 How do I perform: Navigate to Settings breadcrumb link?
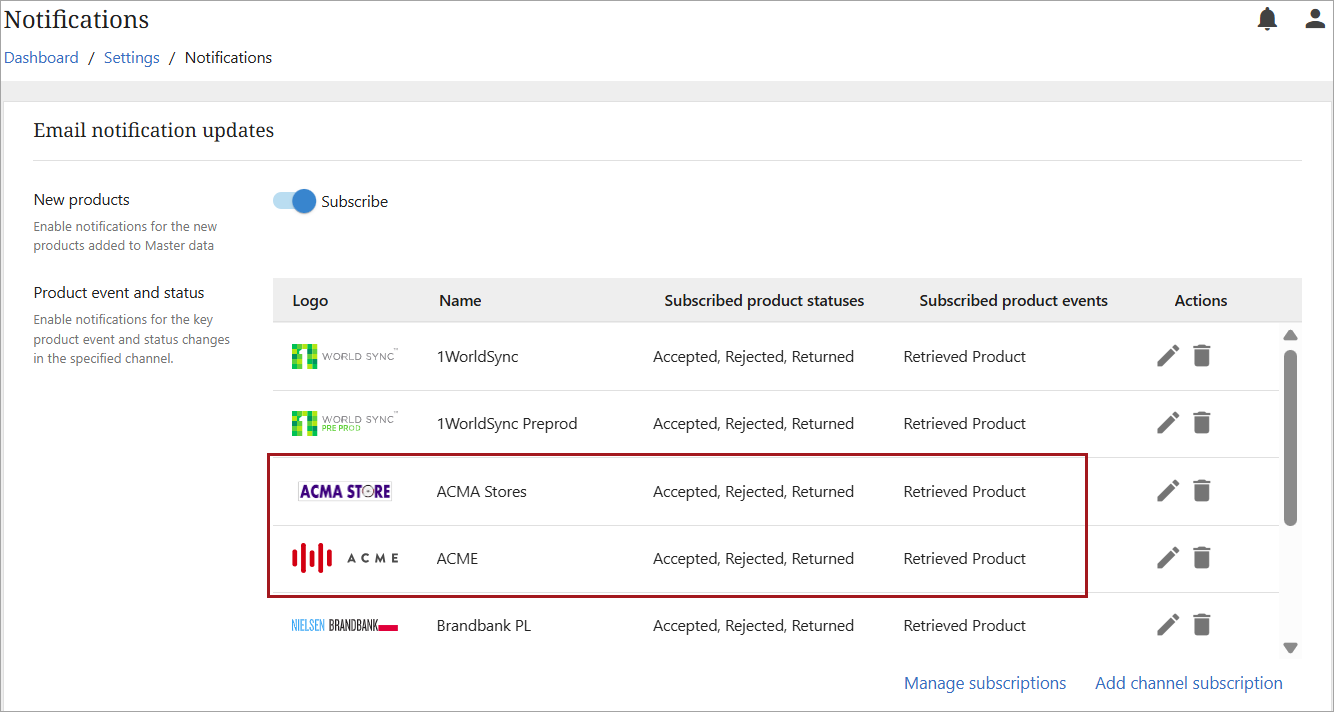(132, 58)
